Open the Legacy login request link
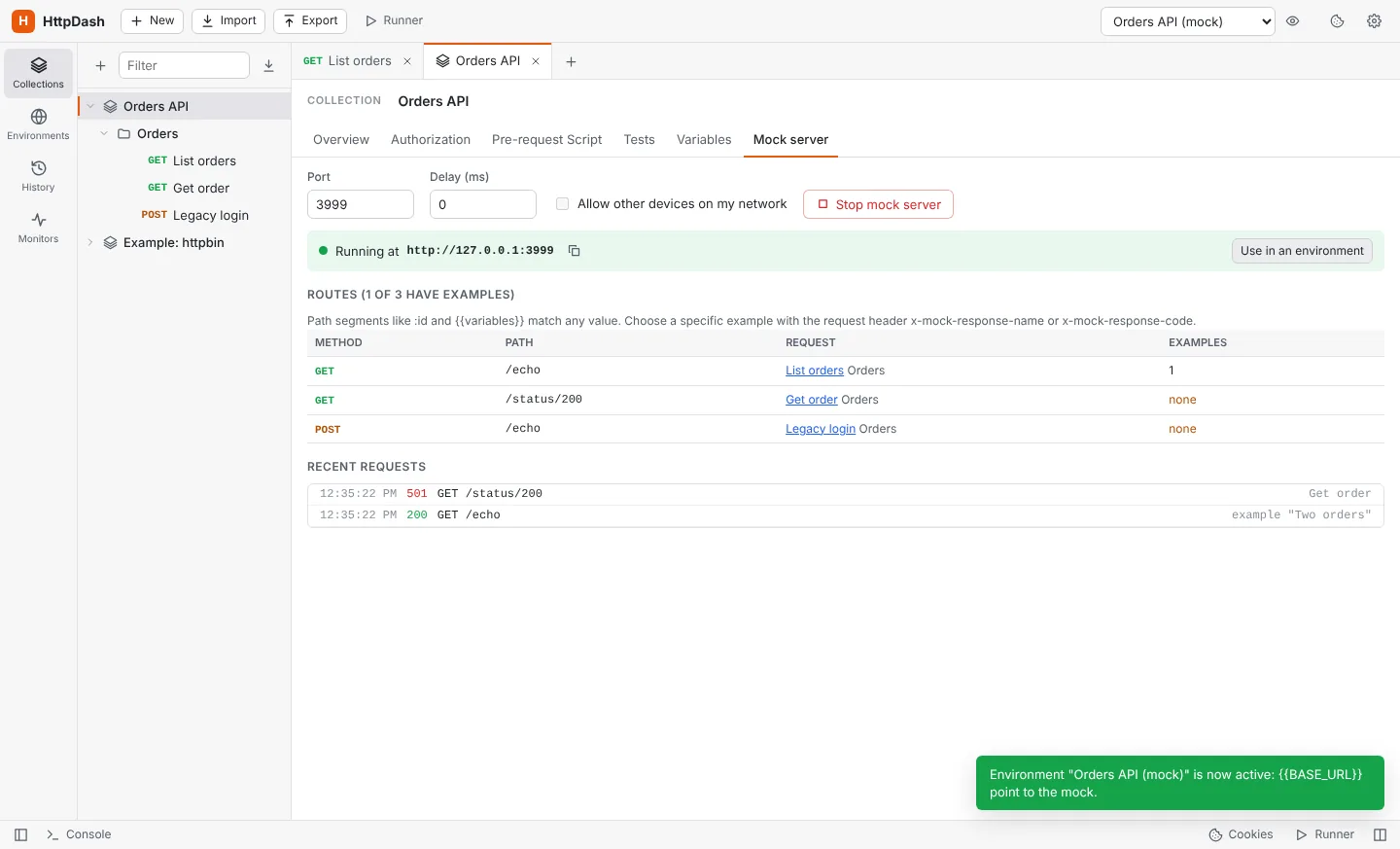Screen dimensions: 1400x849 (821, 429)
